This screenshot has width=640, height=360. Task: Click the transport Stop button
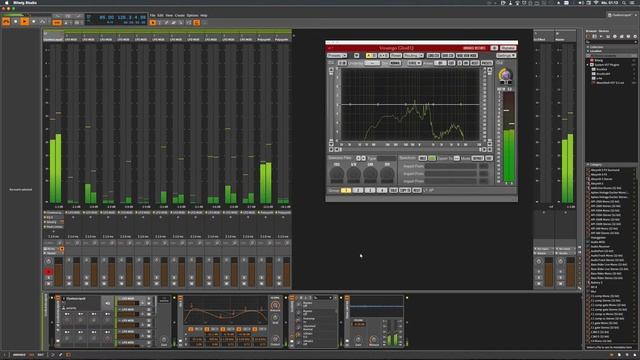coord(16,22)
